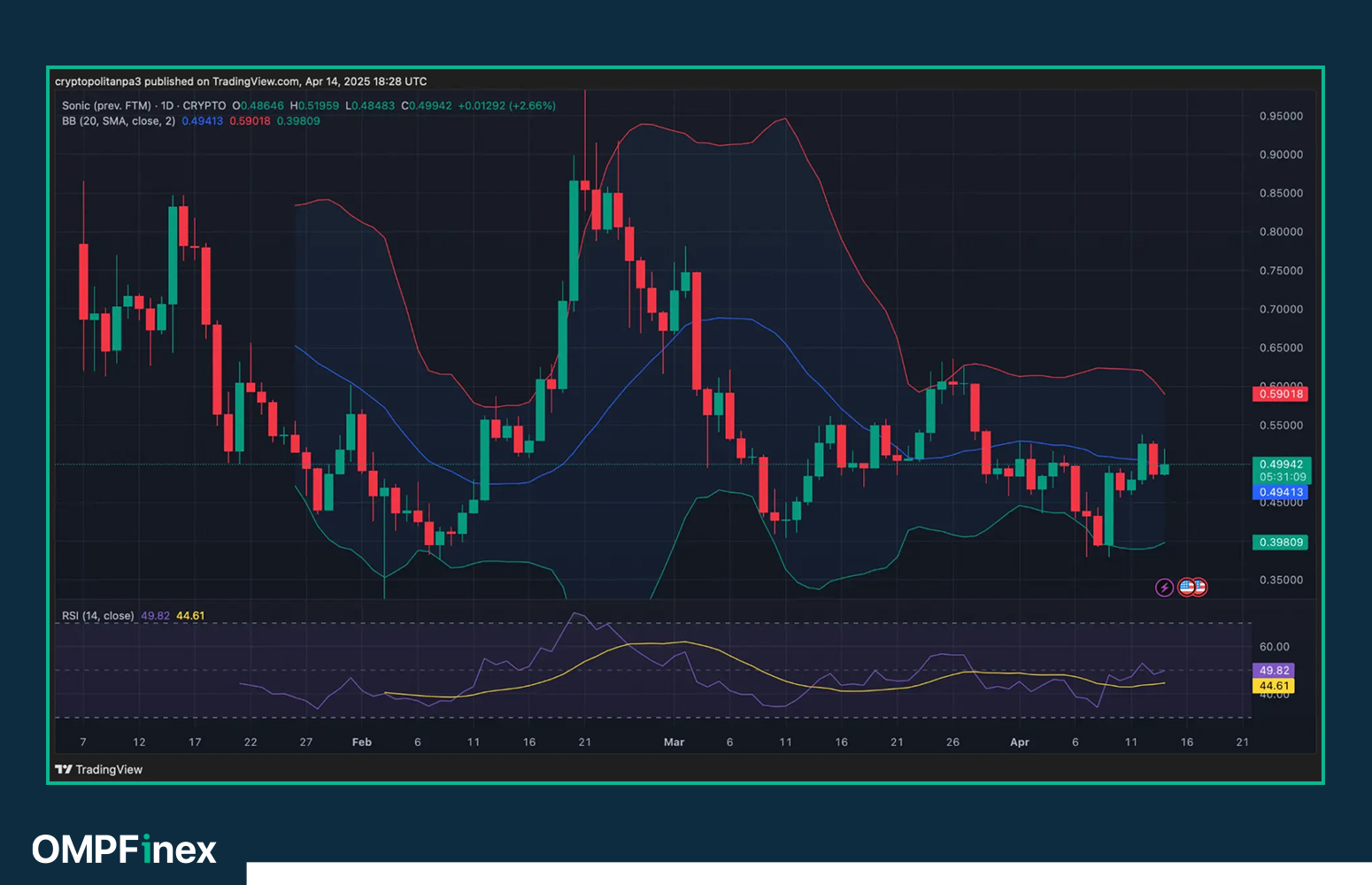This screenshot has width=1372, height=885.
Task: Click the Apr label on time axis
Action: tap(1020, 743)
